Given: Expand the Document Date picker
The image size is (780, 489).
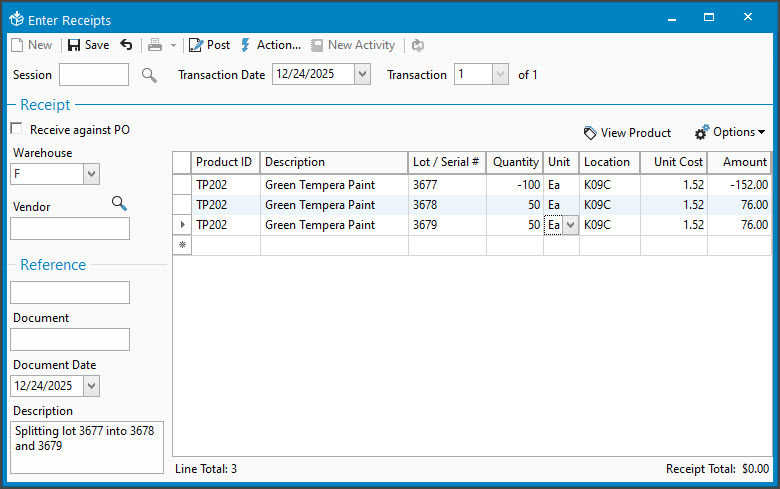Looking at the screenshot, I should (x=91, y=385).
